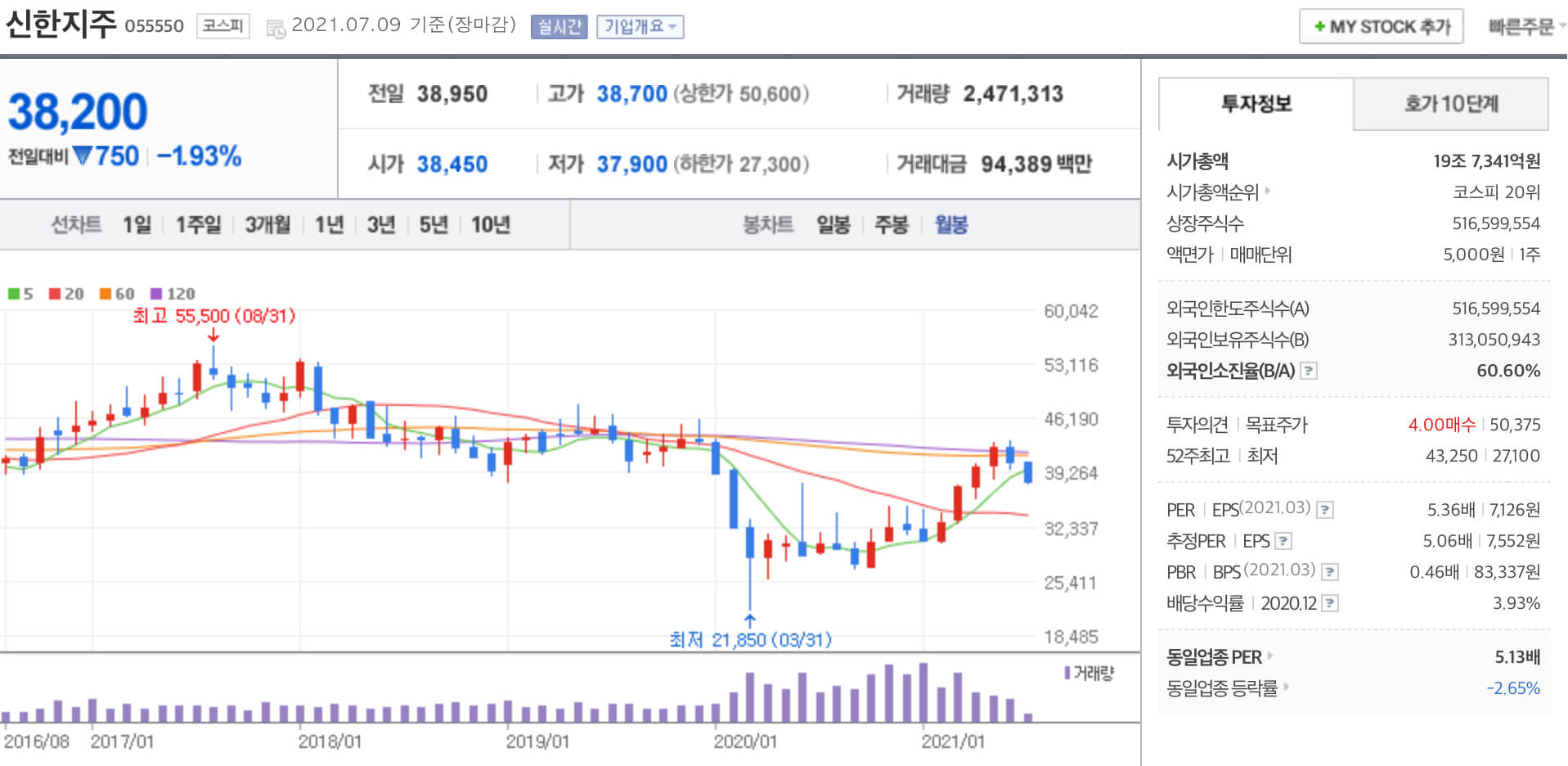Click the stock name 신한지주

point(61,24)
